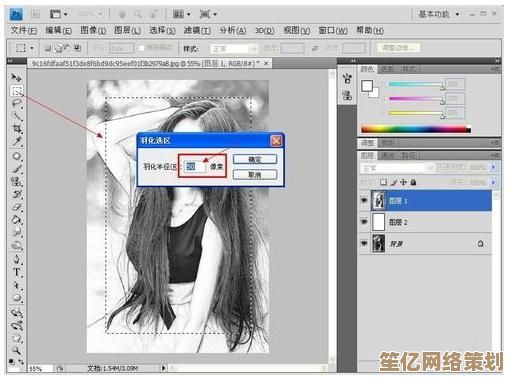Image resolution: width=510 pixels, height=380 pixels.
Task: Open the 文件 menu
Action: click(24, 30)
